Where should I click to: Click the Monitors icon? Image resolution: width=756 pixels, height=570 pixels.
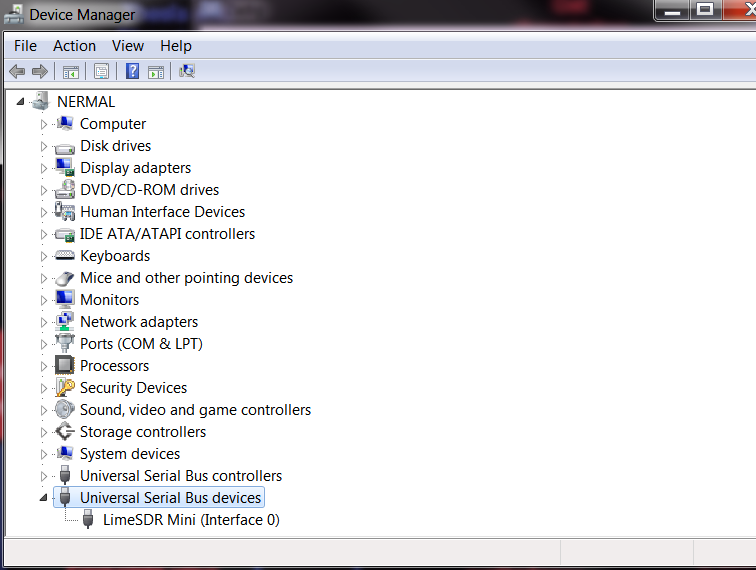[65, 299]
